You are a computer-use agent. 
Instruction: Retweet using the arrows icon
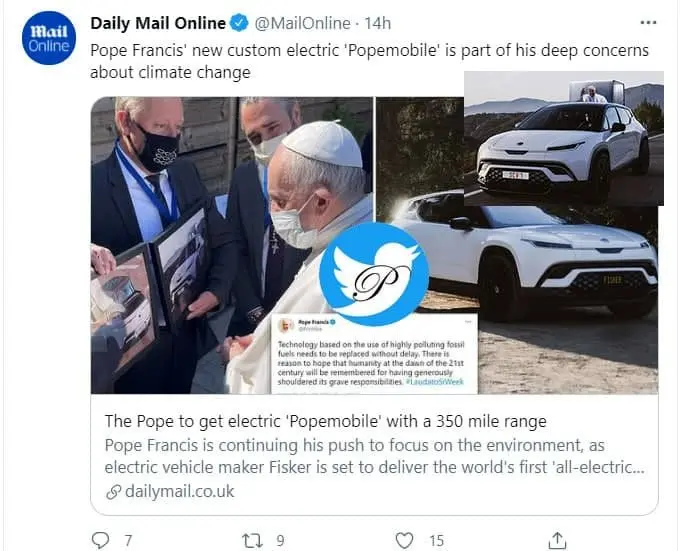252,540
